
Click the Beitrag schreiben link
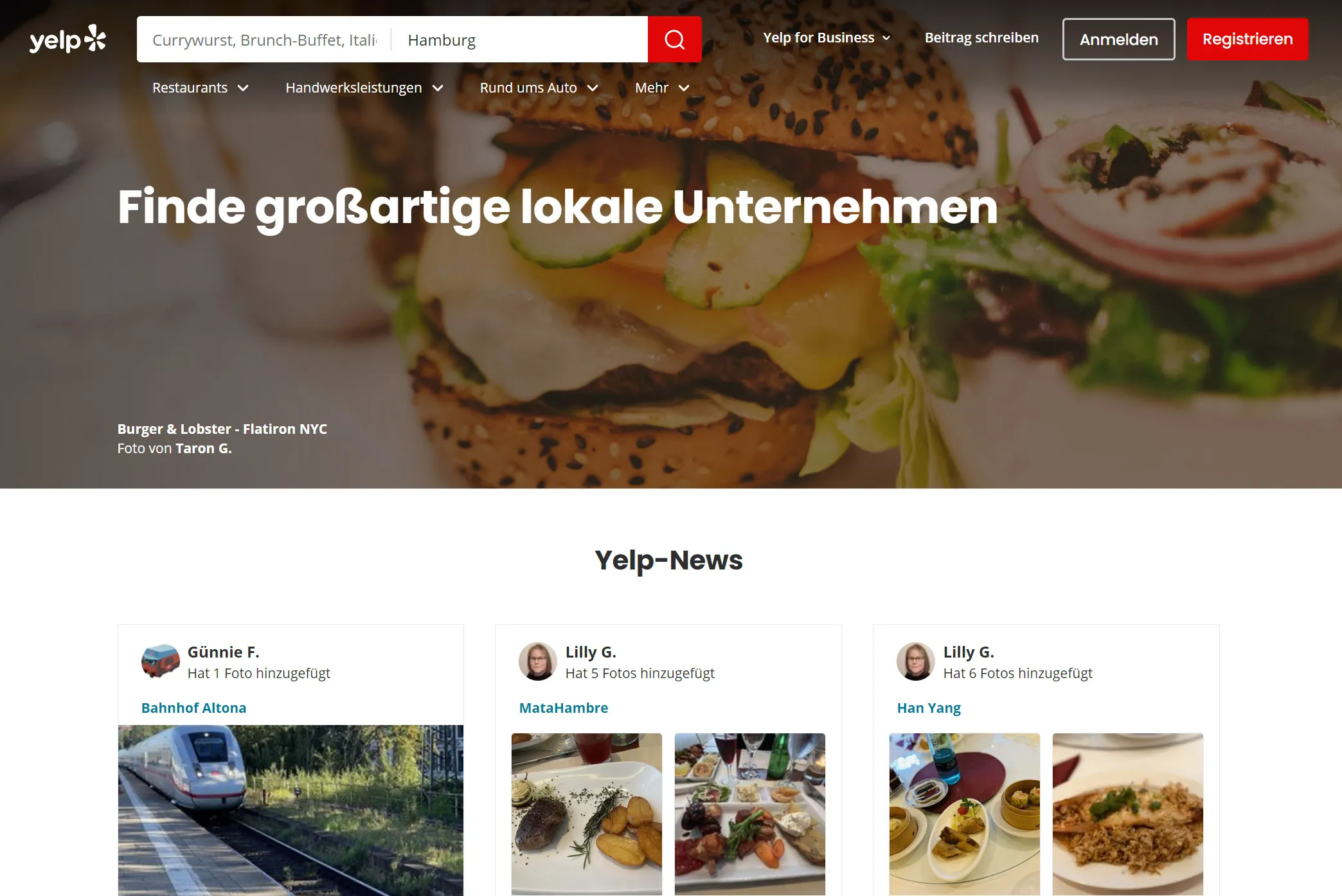tap(981, 37)
